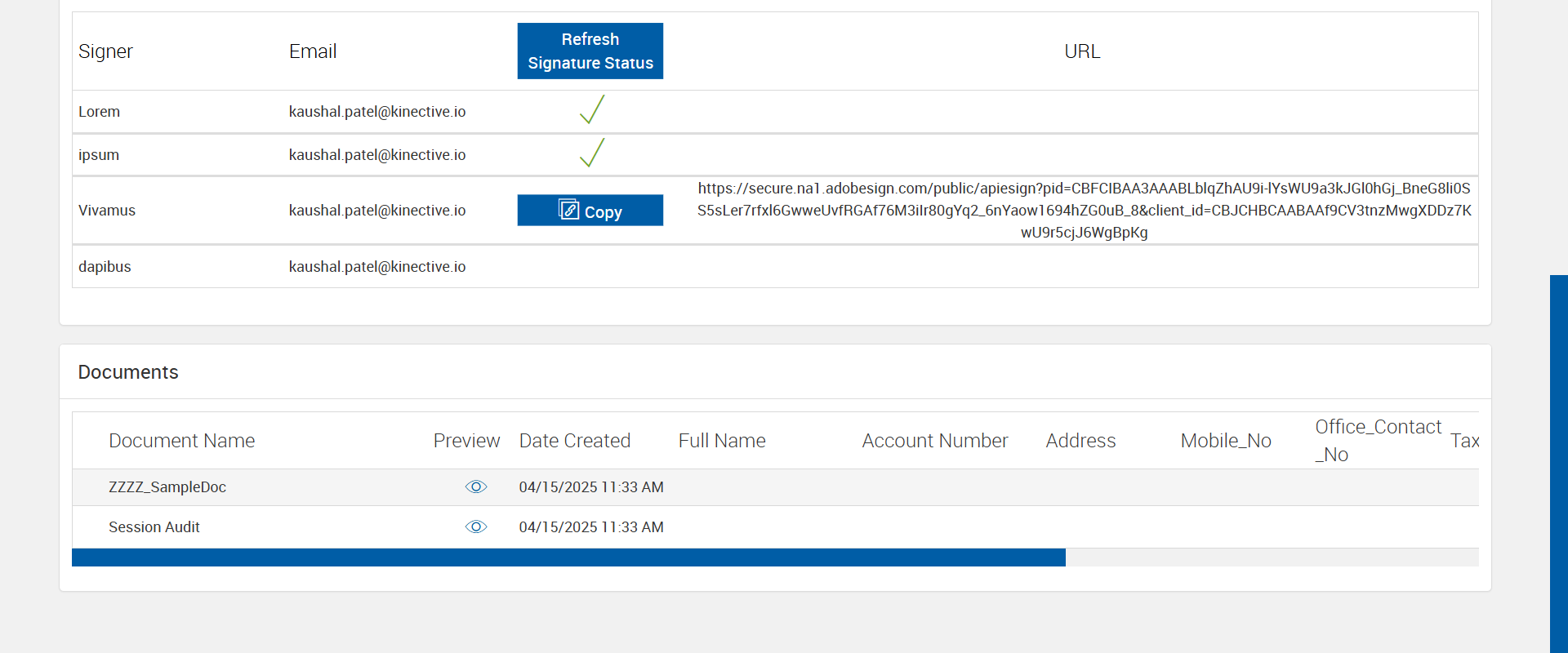Click the green checkmark for signer ipsum
Screen dimensions: 1568x653
pyautogui.click(x=591, y=153)
